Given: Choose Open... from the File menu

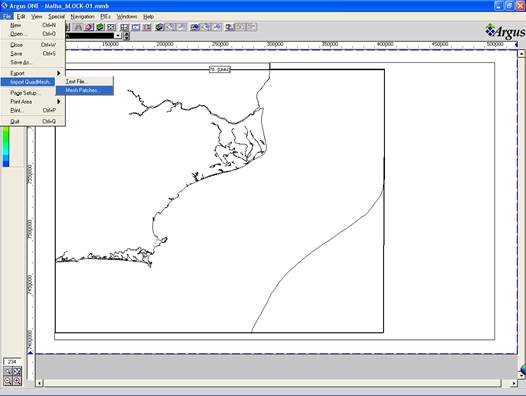Looking at the screenshot, I should tap(33, 34).
